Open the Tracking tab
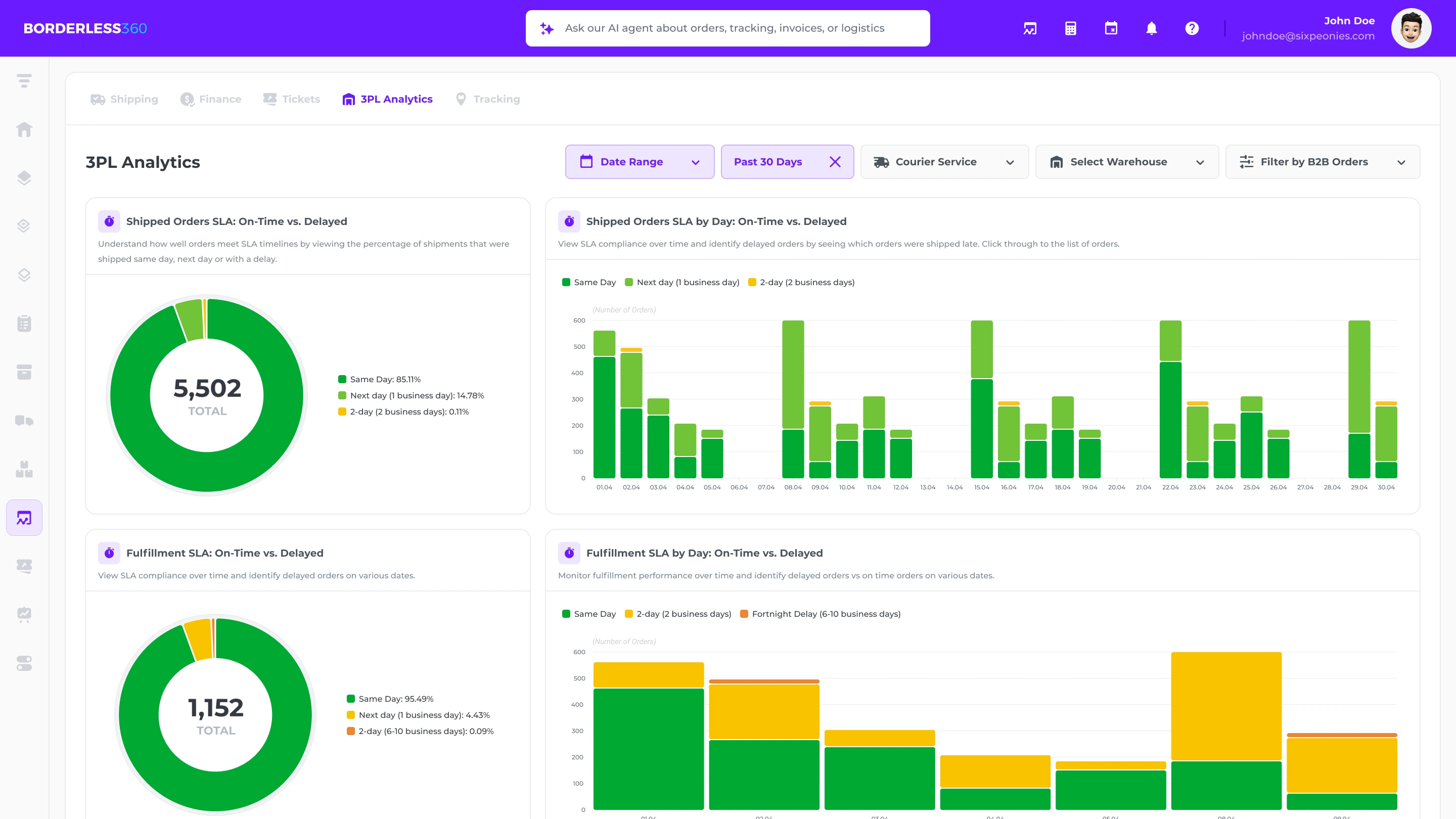 [487, 99]
